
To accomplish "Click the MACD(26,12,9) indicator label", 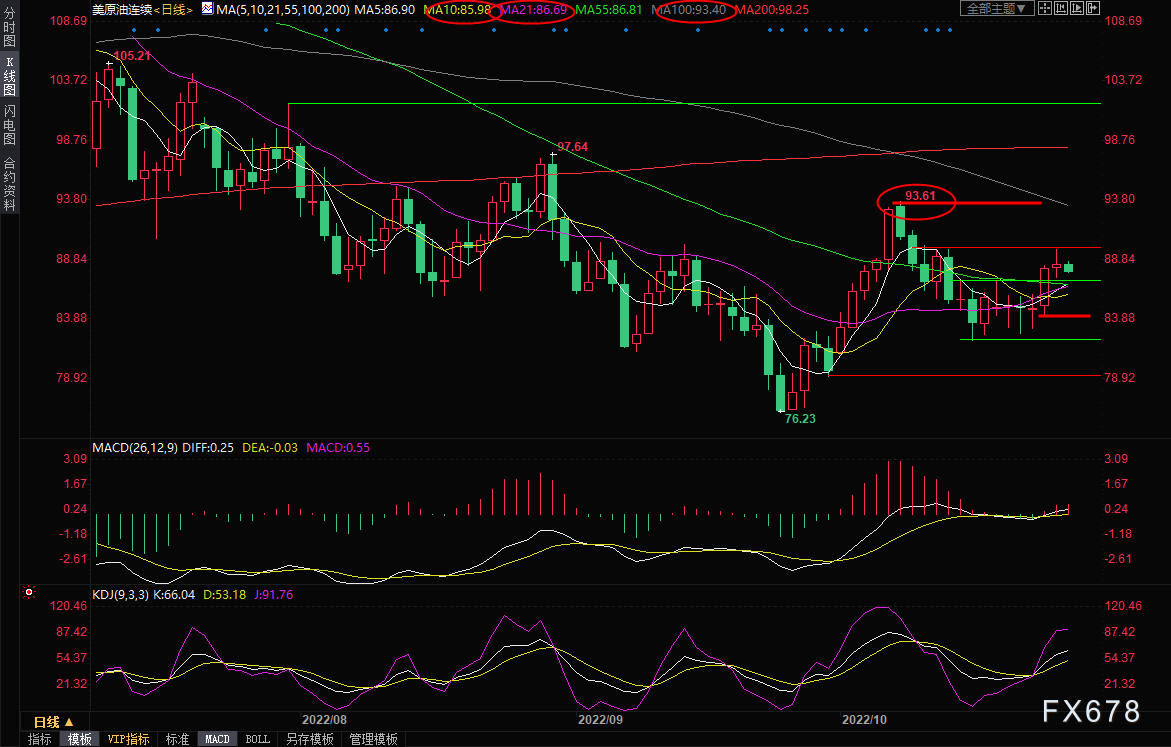I will [x=135, y=447].
